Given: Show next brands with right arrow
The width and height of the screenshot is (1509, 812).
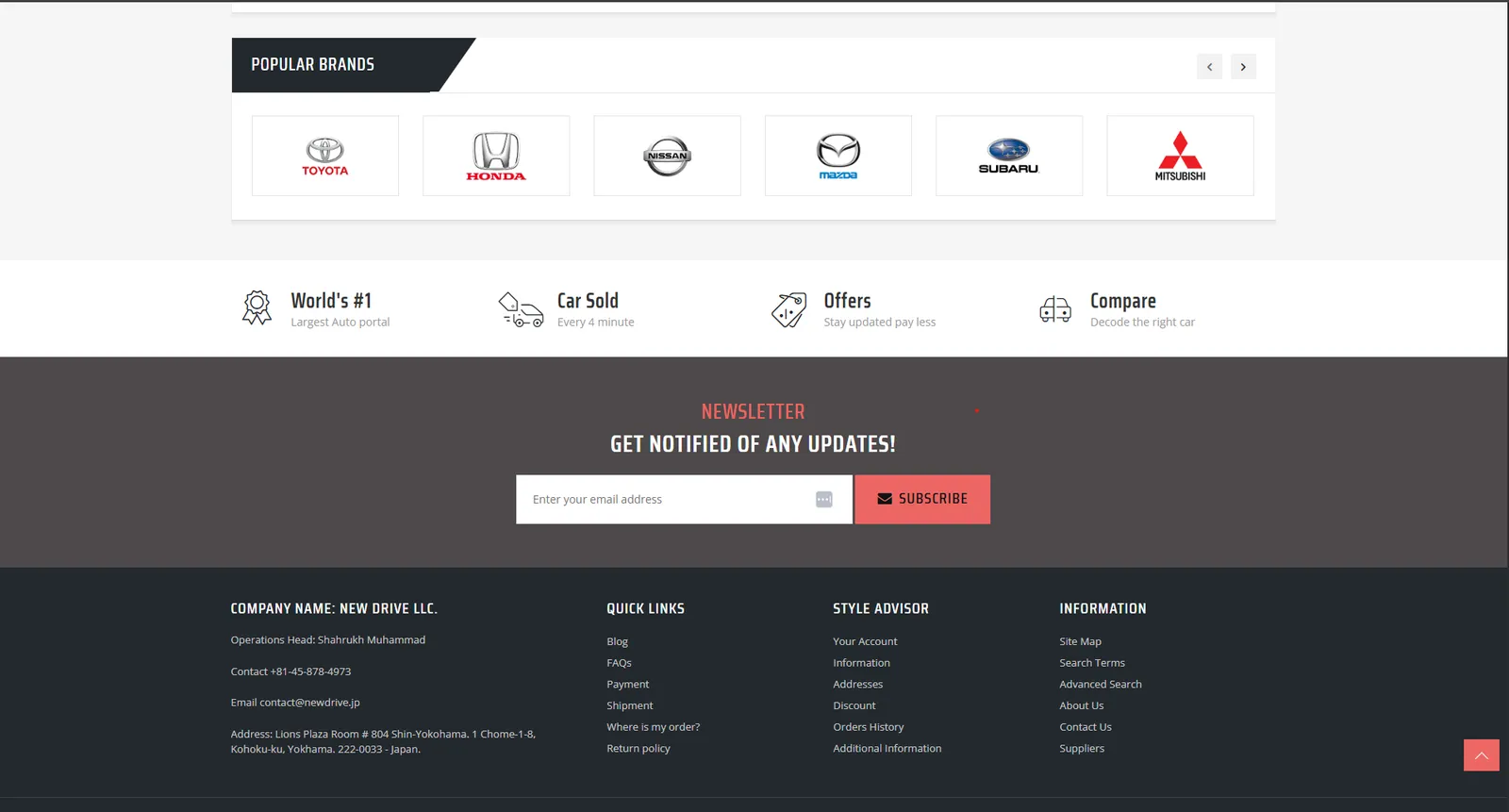Looking at the screenshot, I should (x=1243, y=67).
